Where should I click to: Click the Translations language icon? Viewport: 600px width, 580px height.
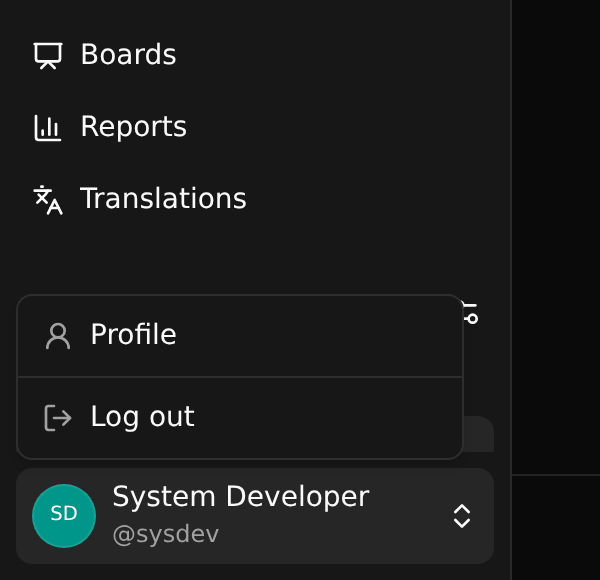pos(48,200)
